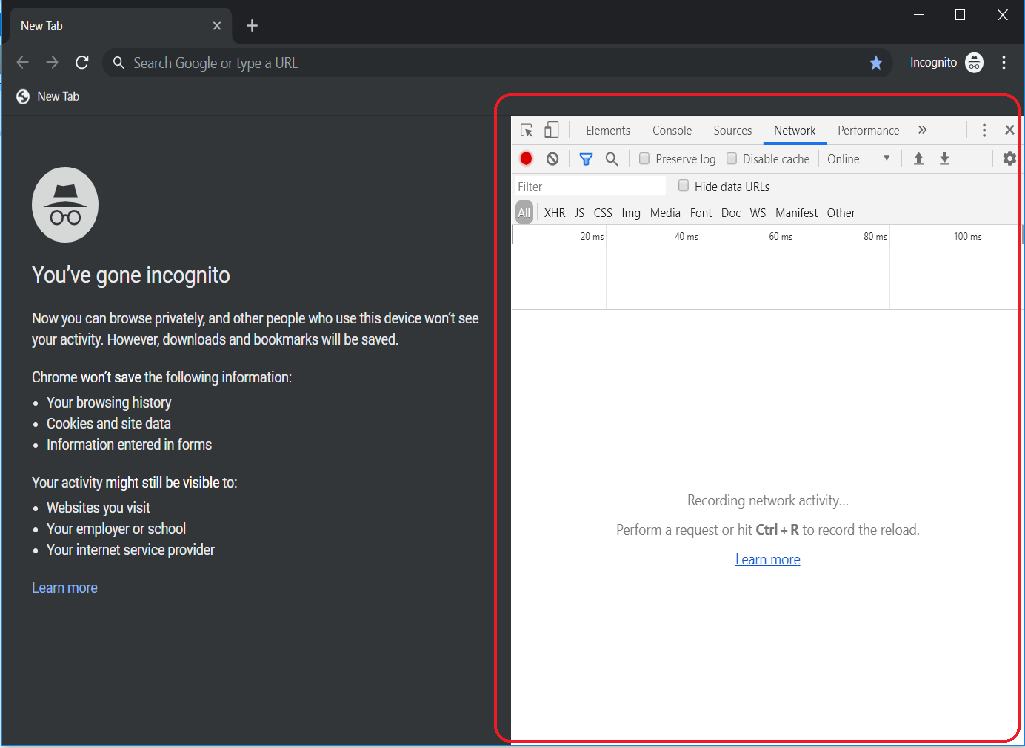
Task: Open network search with the magnifier icon
Action: pos(612,159)
